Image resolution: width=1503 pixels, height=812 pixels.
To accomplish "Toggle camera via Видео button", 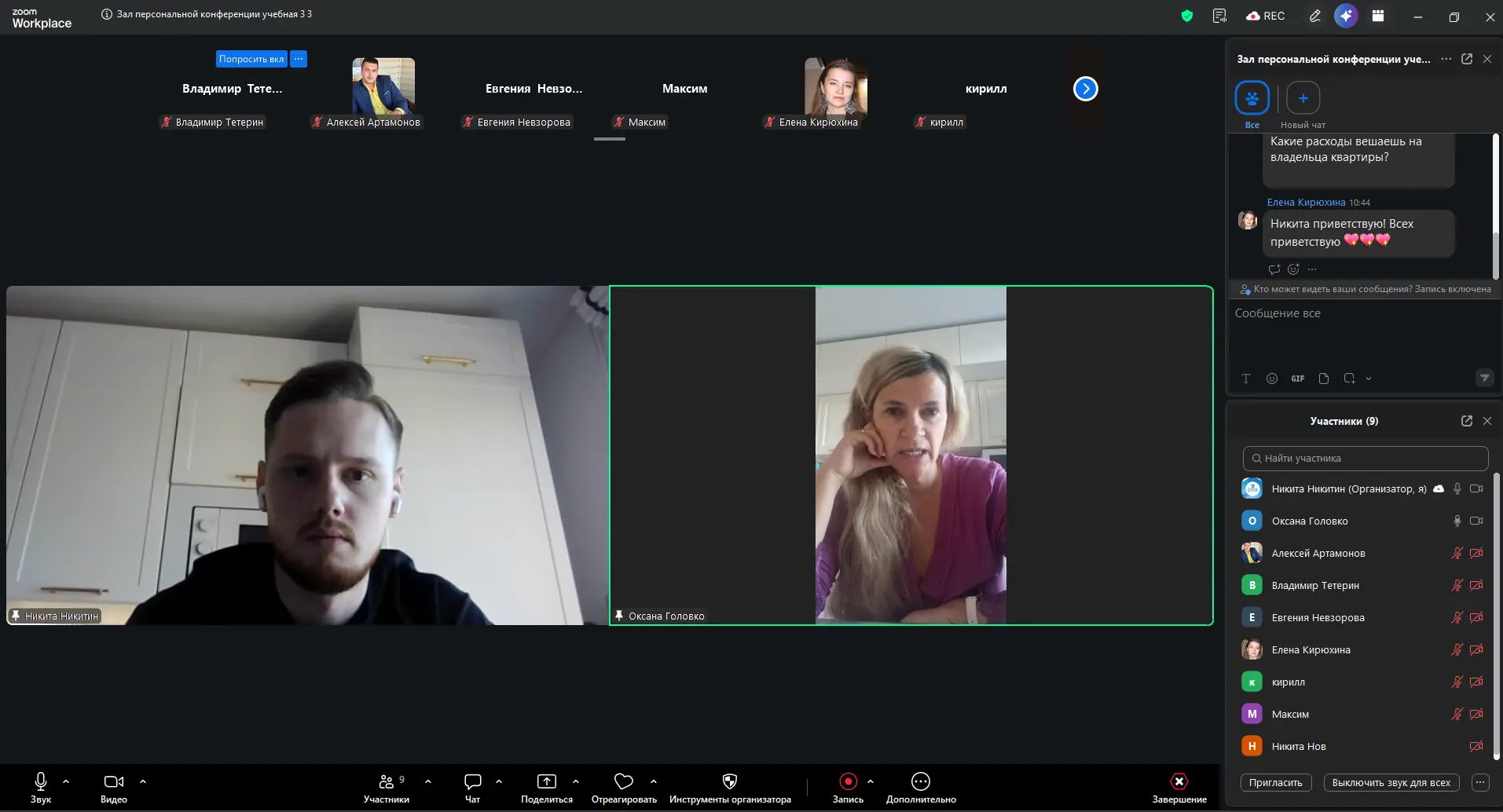I will (x=114, y=788).
